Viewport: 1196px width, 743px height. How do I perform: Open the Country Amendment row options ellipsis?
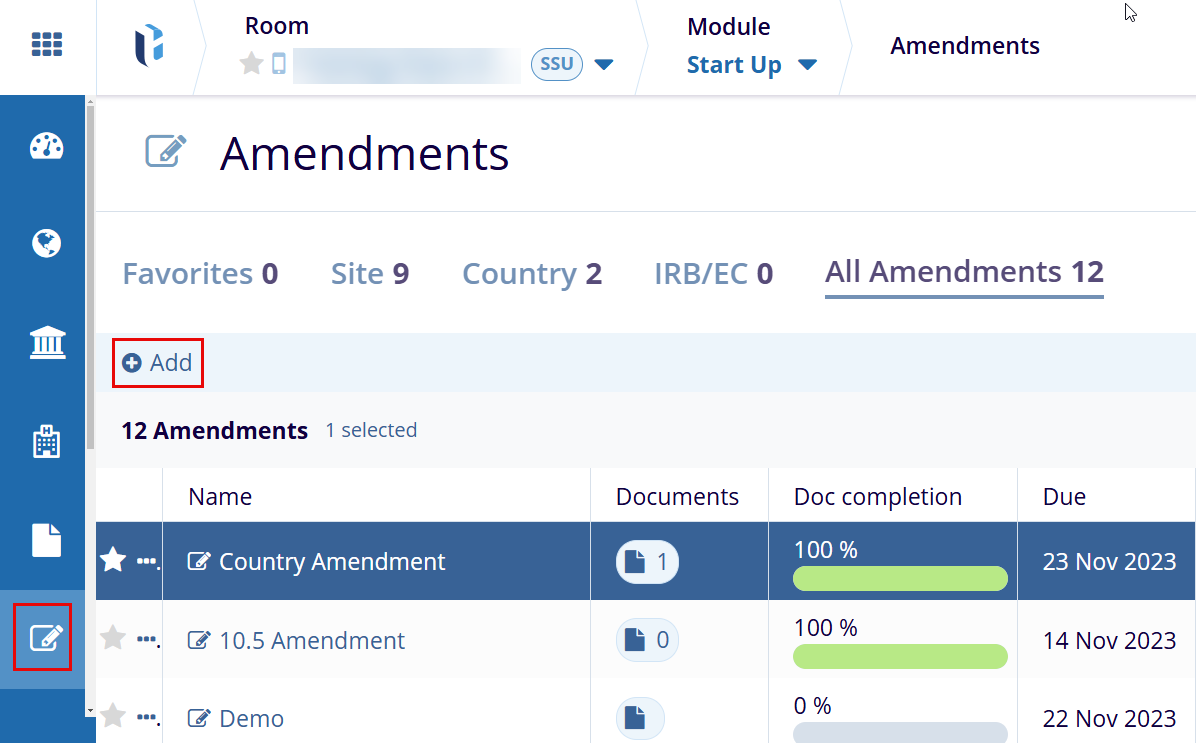[x=147, y=562]
